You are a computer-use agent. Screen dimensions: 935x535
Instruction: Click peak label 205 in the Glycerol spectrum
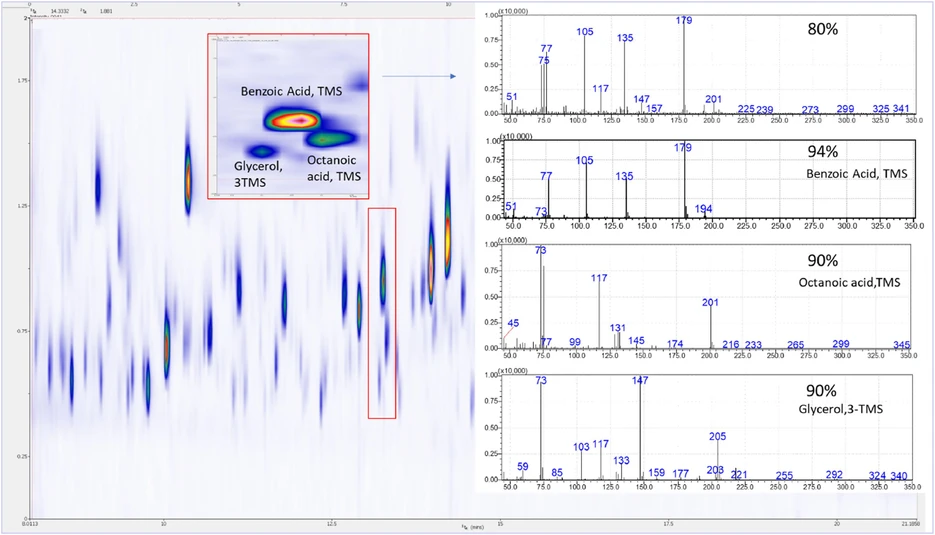click(x=717, y=436)
